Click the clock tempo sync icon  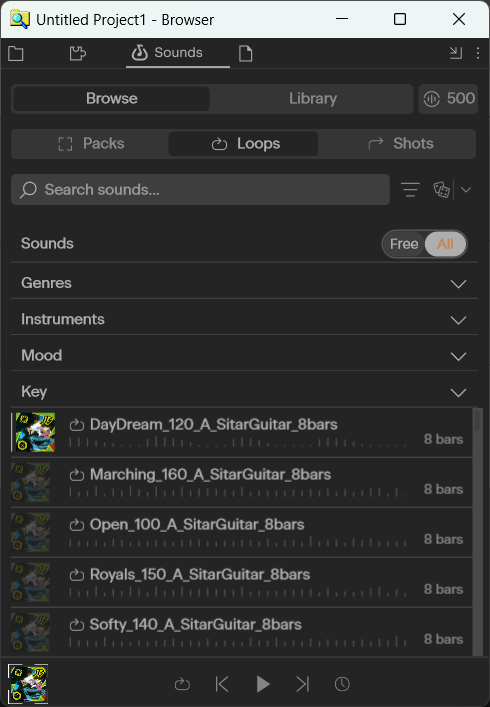(x=342, y=684)
